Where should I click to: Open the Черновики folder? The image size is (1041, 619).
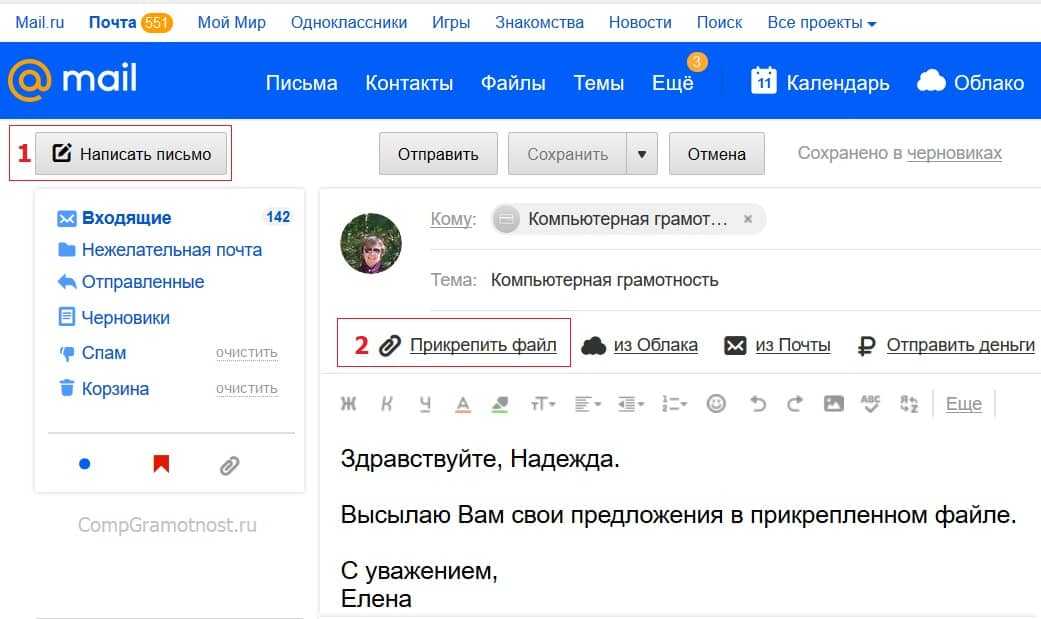(125, 317)
